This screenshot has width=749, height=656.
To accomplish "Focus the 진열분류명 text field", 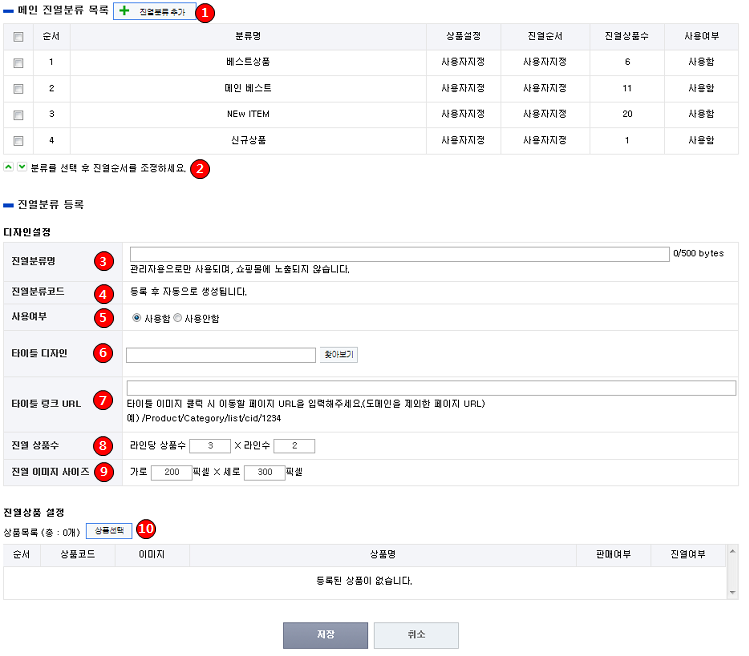I will coord(399,254).
